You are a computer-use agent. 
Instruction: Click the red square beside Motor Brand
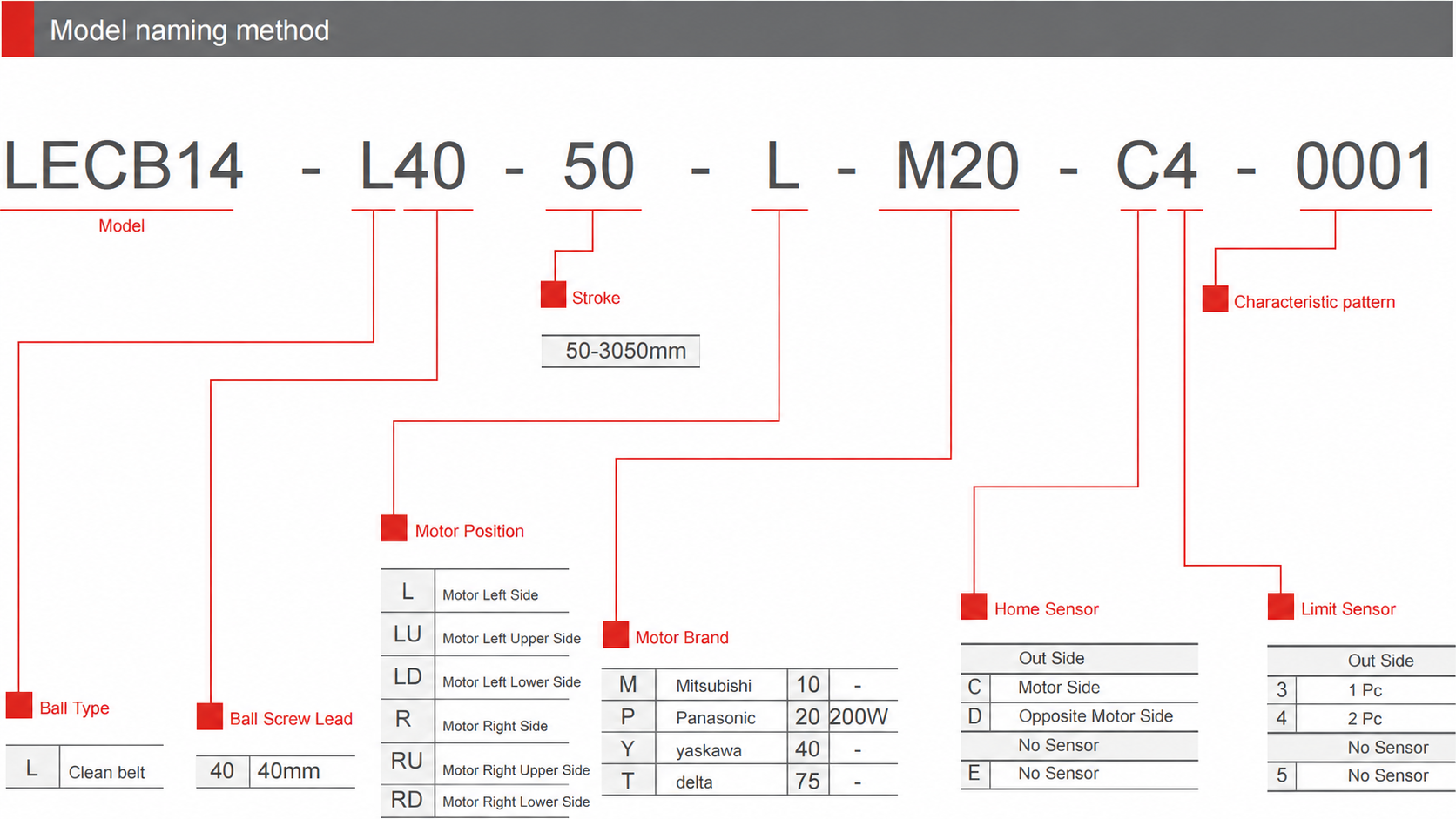(616, 634)
